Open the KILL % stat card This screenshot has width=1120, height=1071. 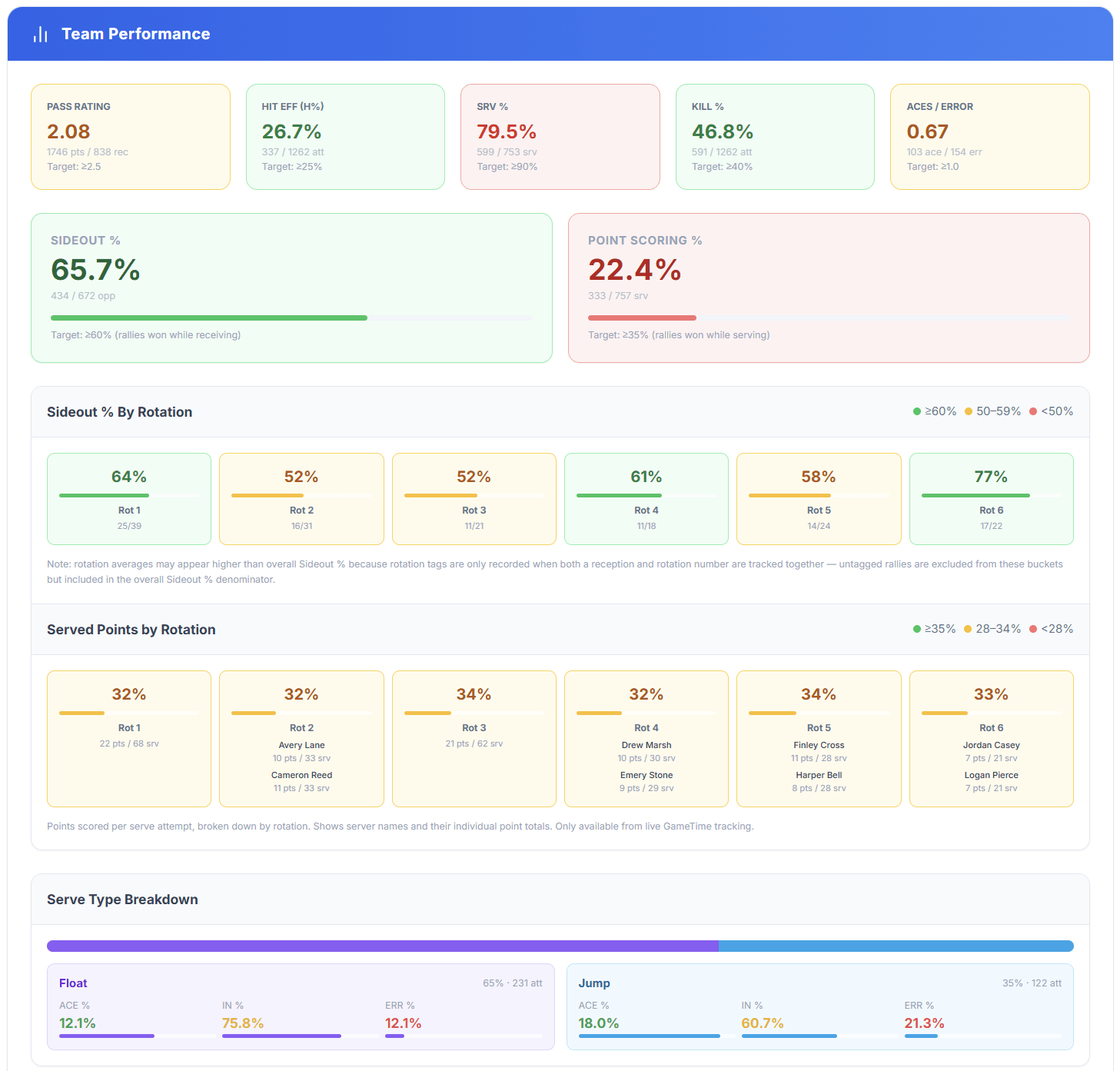click(775, 137)
